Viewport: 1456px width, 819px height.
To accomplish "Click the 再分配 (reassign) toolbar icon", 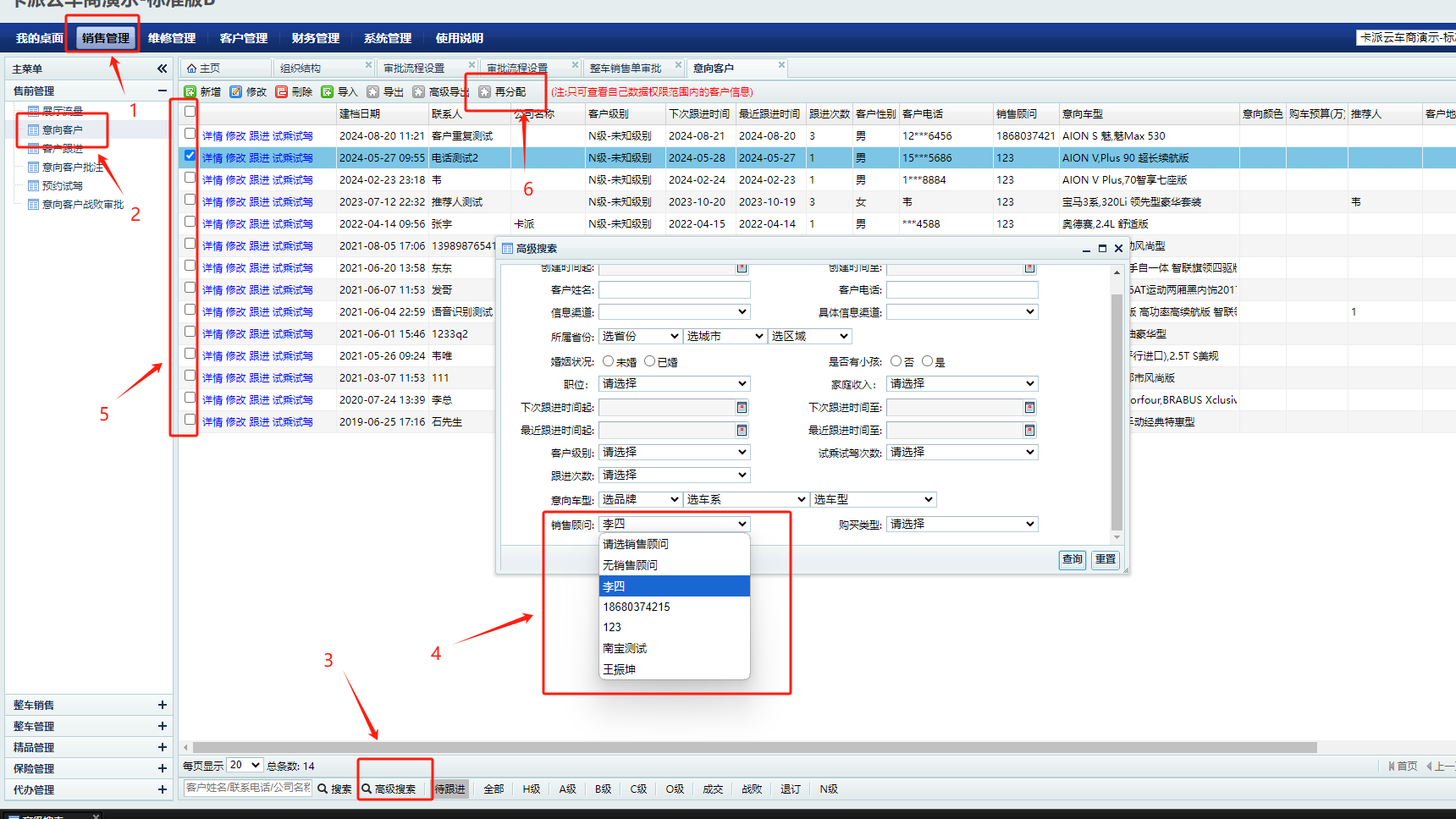I will (x=485, y=91).
